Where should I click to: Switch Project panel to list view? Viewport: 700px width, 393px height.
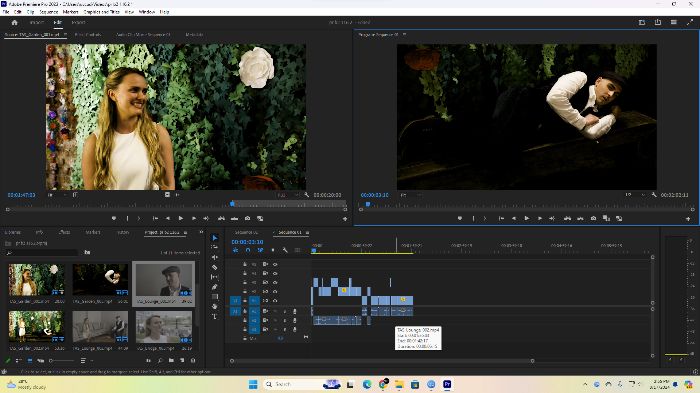click(x=19, y=360)
